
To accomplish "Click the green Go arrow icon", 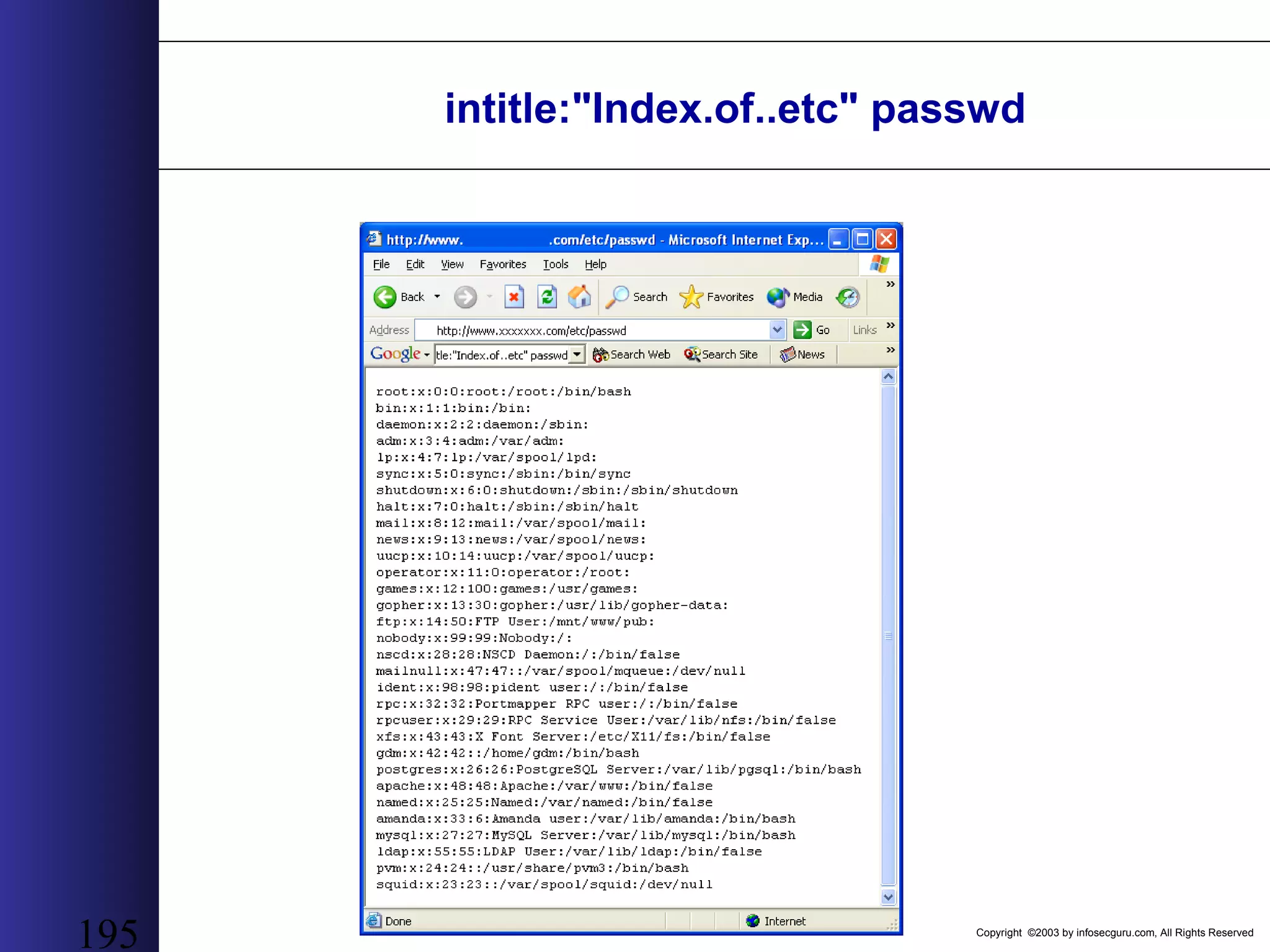I will [x=802, y=330].
